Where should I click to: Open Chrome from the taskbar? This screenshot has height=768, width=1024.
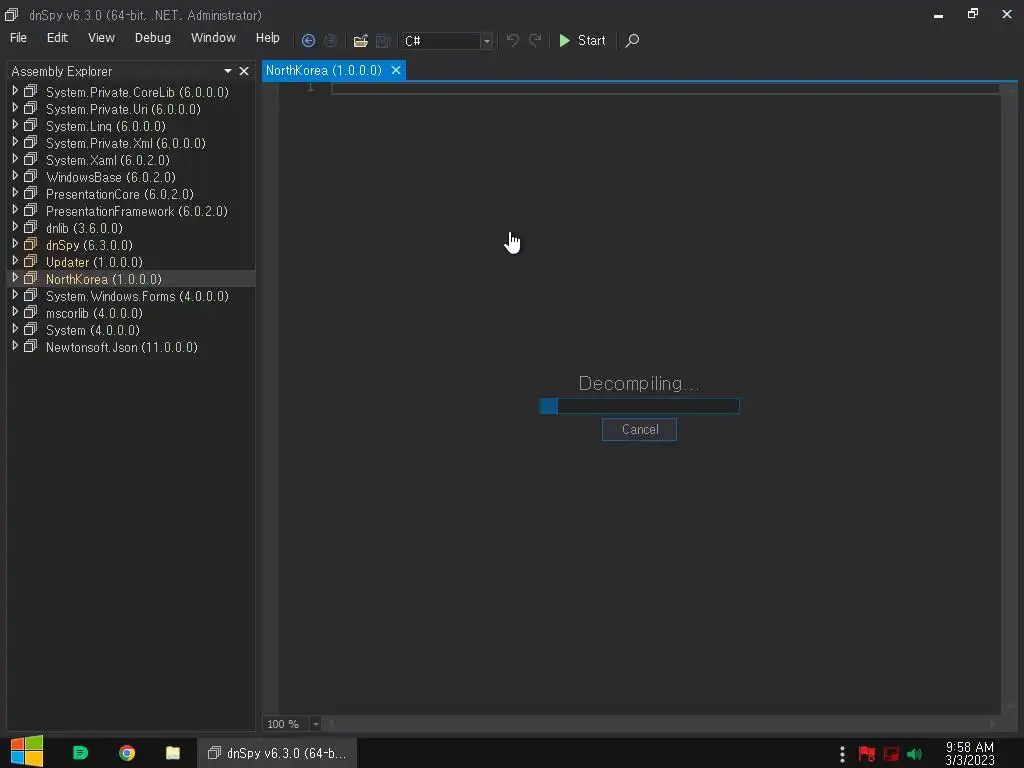pos(127,753)
